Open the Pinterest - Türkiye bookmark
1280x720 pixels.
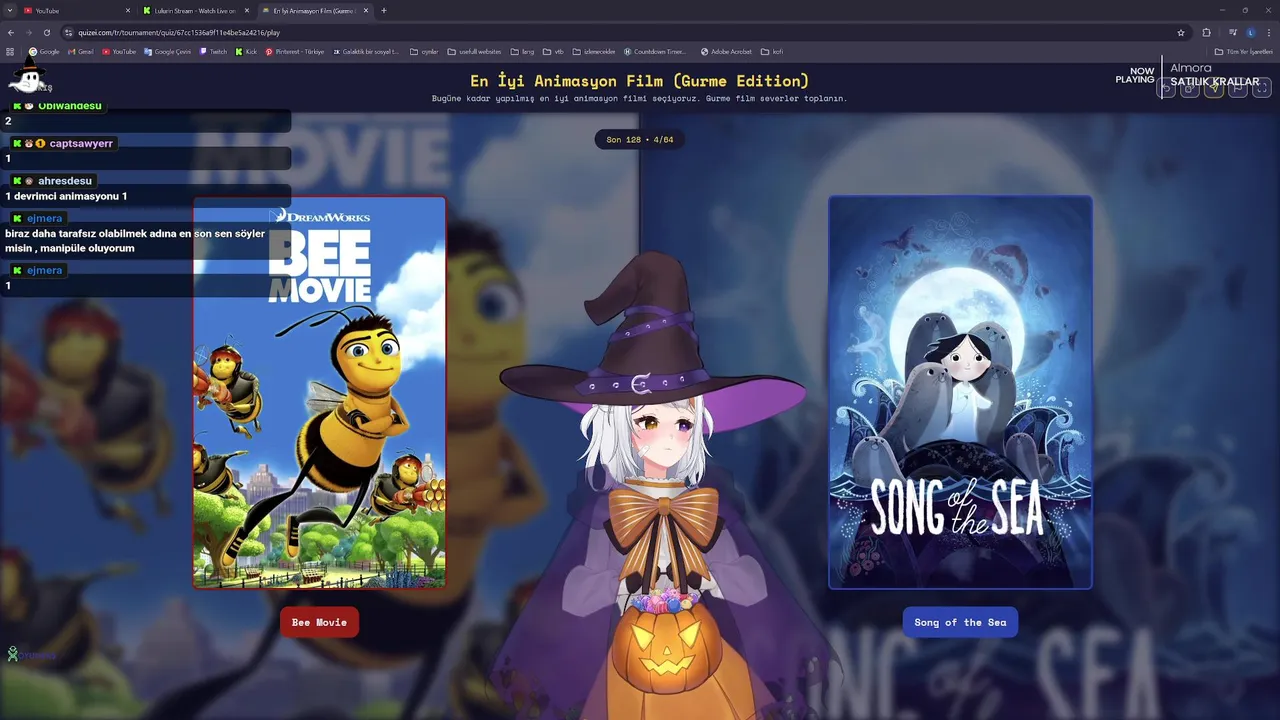tap(295, 51)
